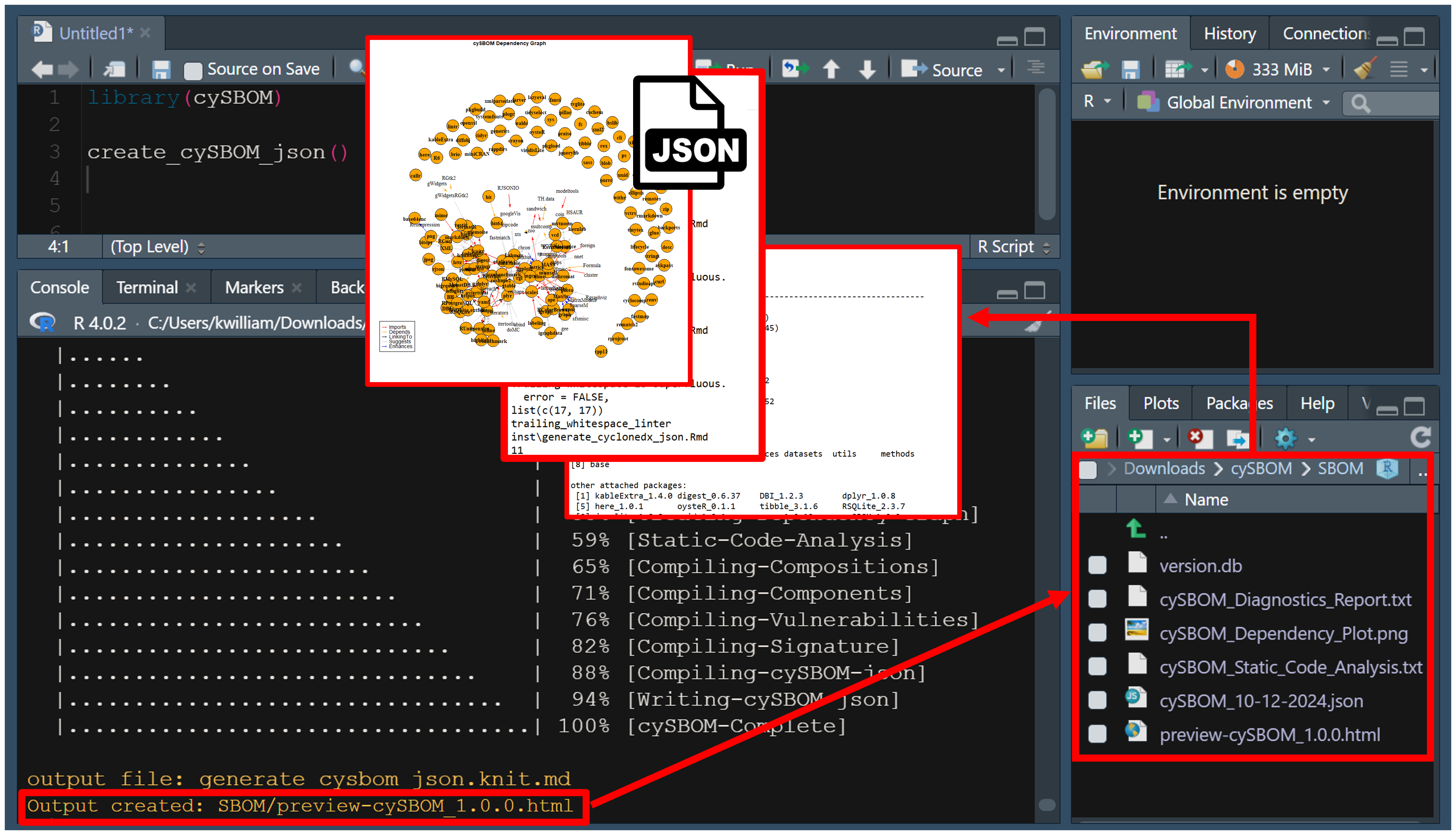Screen dimensions: 1456x835
Task: Sort files by the Name column header
Action: tap(1206, 500)
